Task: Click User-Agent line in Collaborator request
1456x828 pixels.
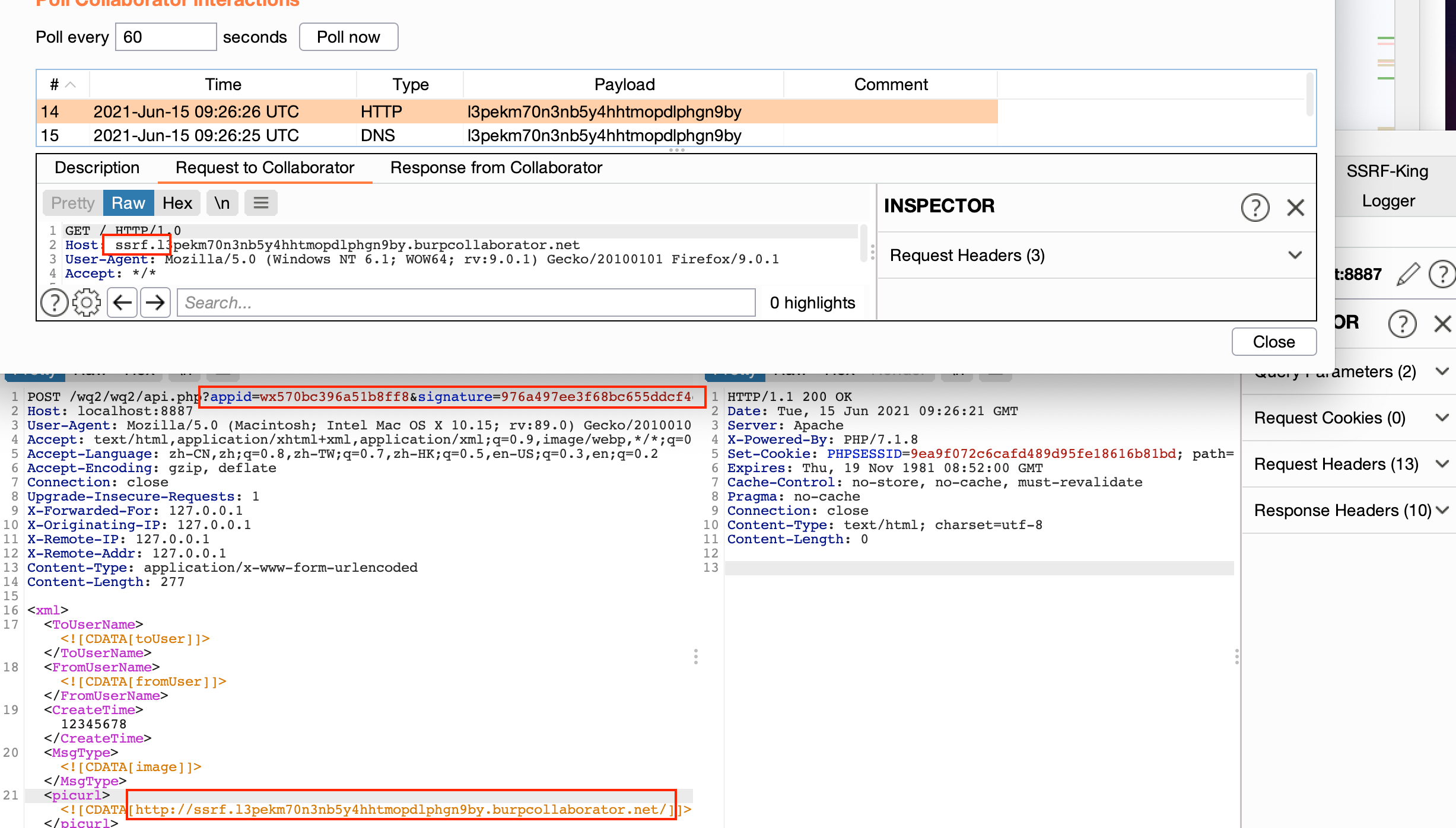Action: pos(422,259)
